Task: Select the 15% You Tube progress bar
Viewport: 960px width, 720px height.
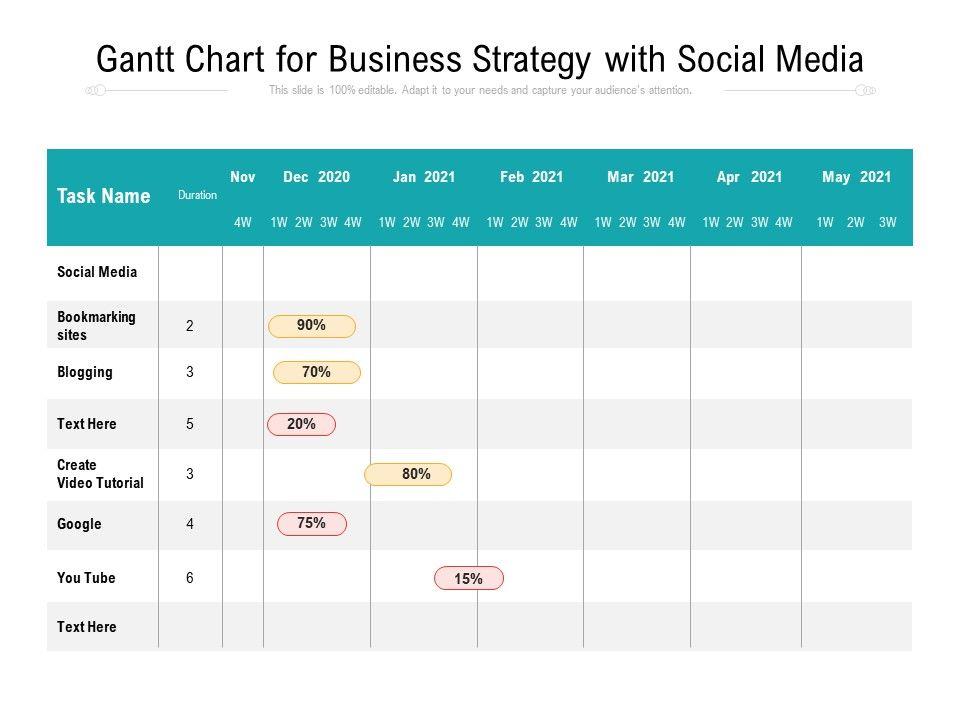Action: [468, 579]
